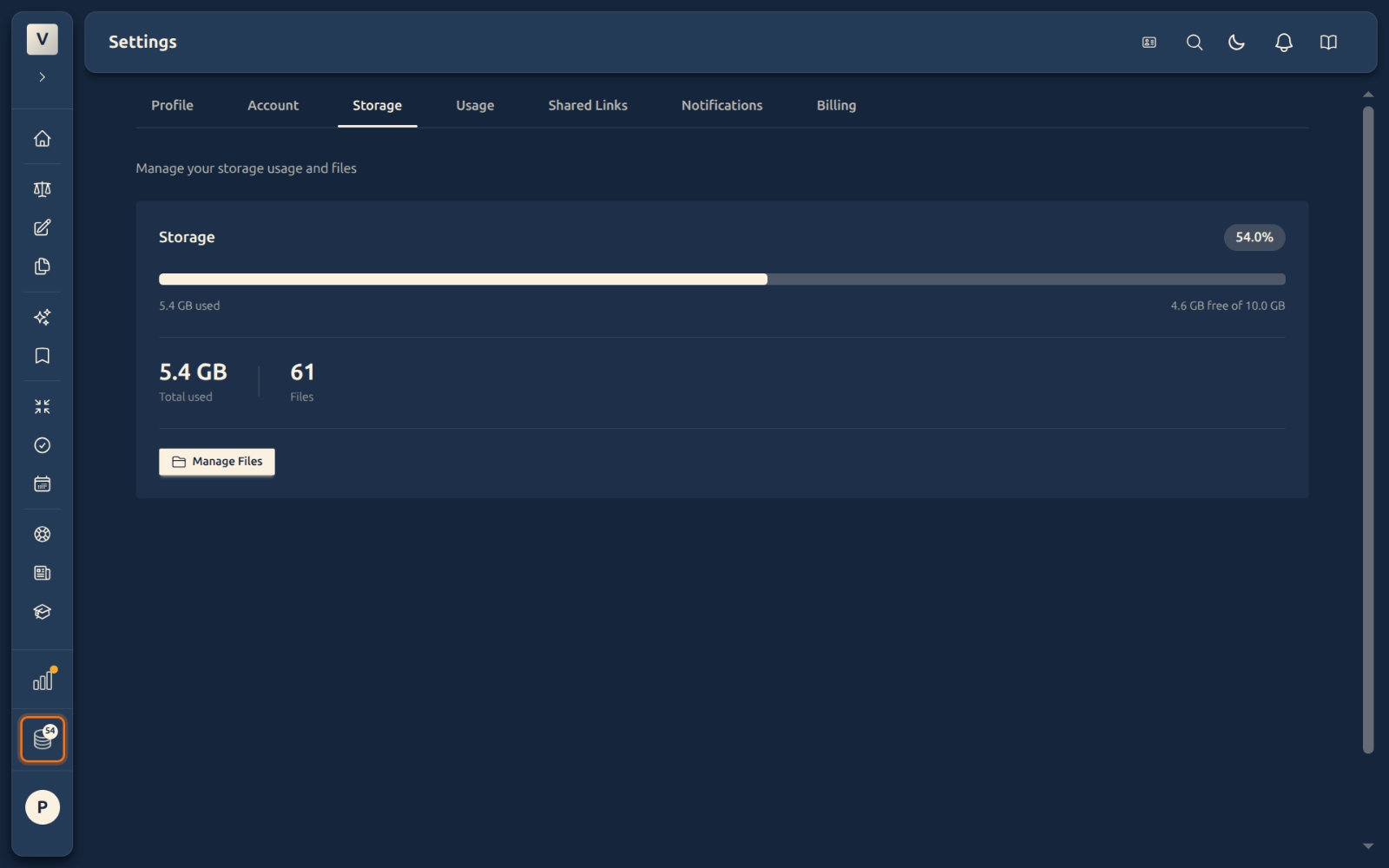The height and width of the screenshot is (868, 1389).
Task: Open the calendar icon in sidebar
Action: coord(42,483)
